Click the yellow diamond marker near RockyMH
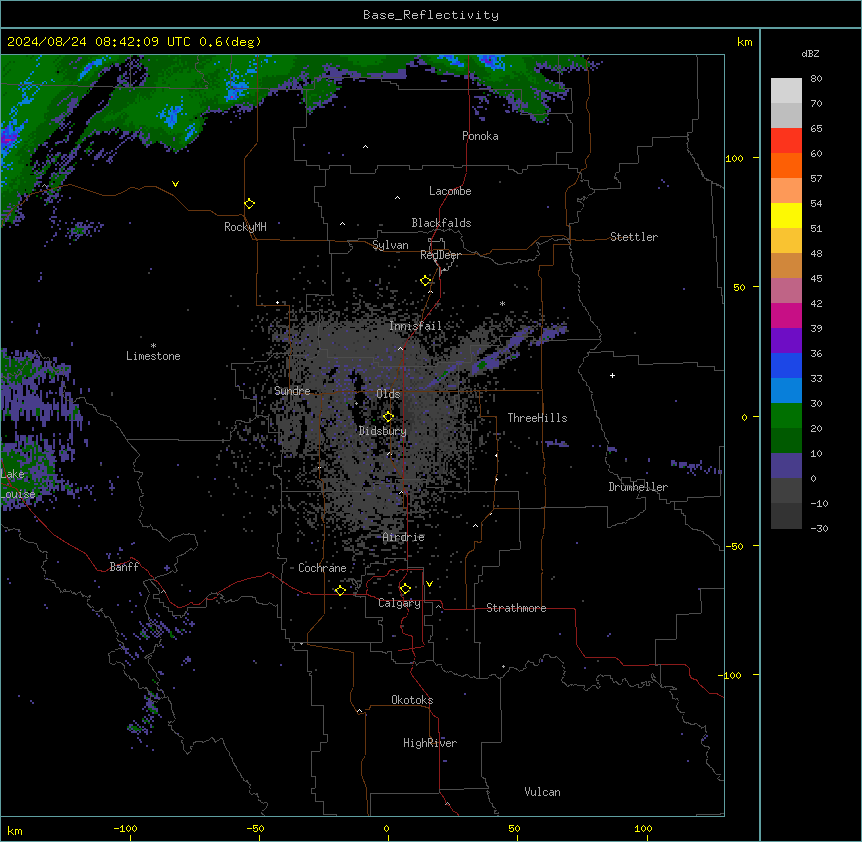 250,204
